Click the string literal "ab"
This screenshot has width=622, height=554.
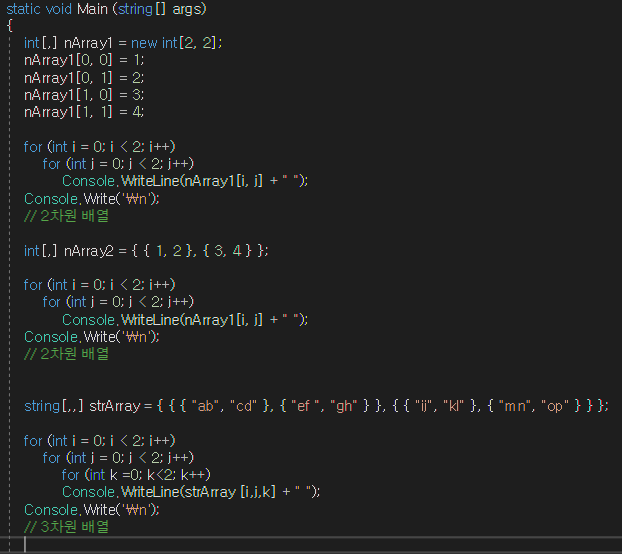(x=203, y=406)
